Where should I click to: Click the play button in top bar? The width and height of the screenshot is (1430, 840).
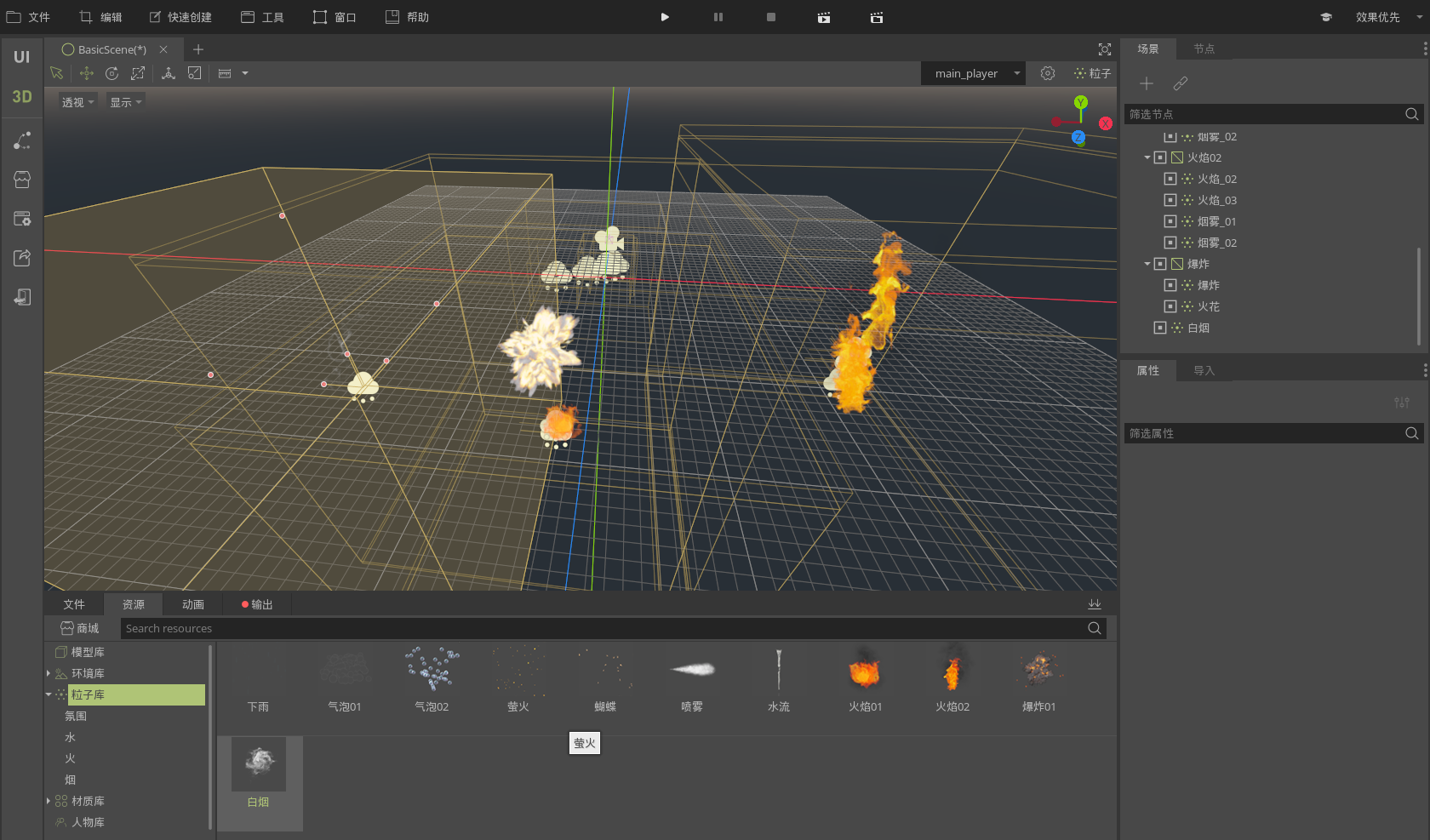pos(665,17)
